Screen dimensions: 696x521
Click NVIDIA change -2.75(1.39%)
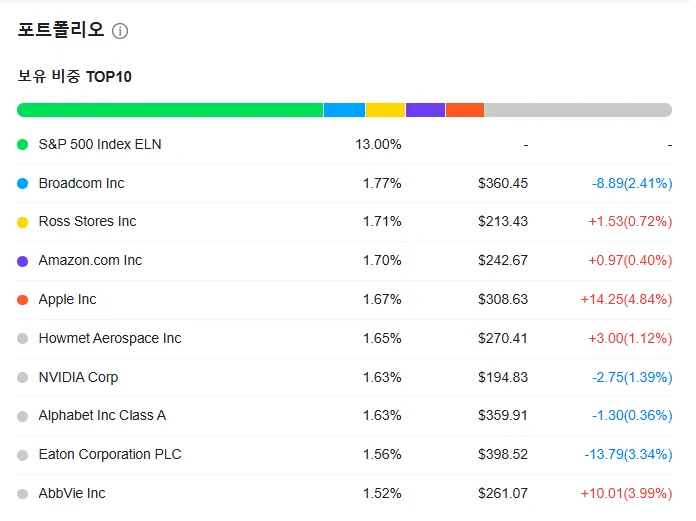(632, 377)
